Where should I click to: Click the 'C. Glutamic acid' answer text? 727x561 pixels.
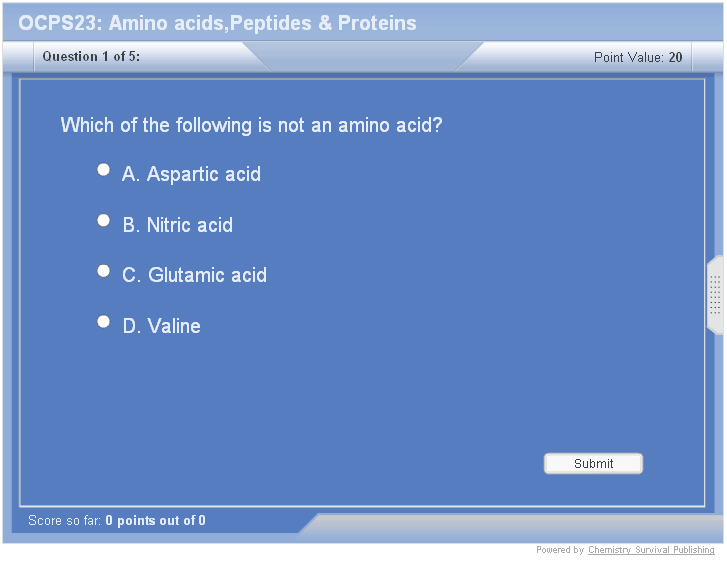pos(194,275)
